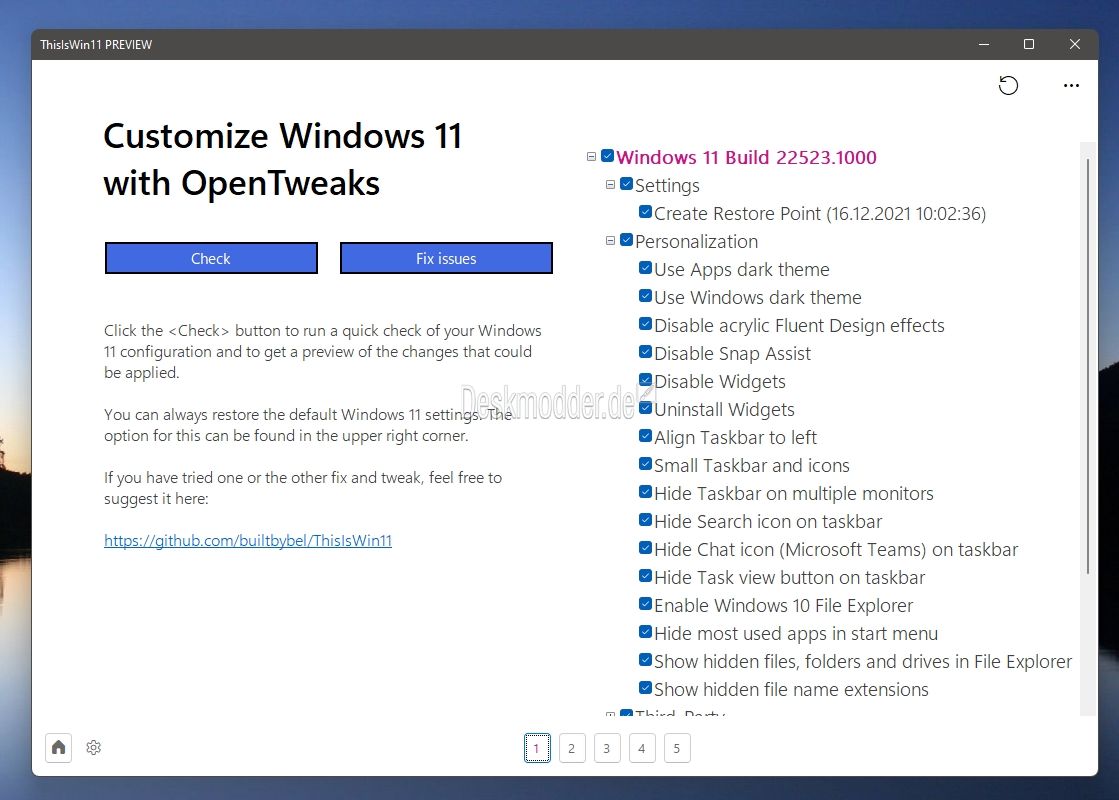Toggle Small Taskbar and icons checkbox
The image size is (1119, 800).
[x=645, y=464]
